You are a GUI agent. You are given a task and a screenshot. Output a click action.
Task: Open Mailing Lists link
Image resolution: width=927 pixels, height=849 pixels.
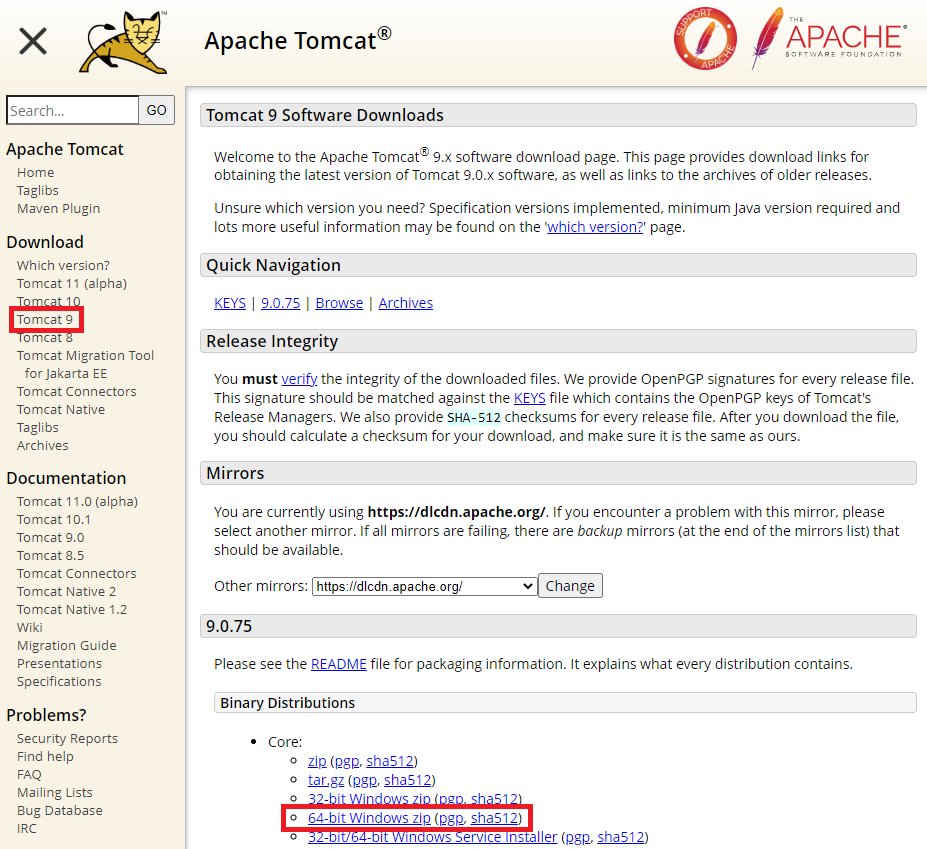[54, 793]
